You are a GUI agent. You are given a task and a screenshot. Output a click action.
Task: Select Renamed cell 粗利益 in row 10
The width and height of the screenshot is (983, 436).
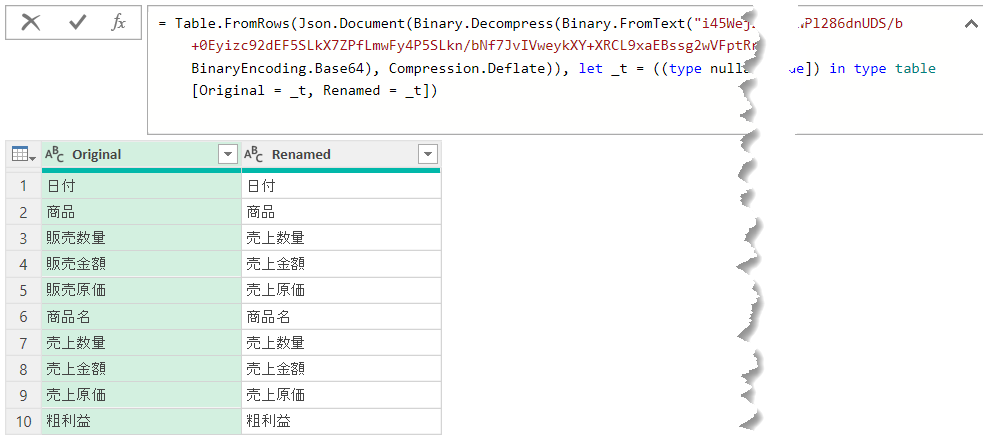coord(341,422)
